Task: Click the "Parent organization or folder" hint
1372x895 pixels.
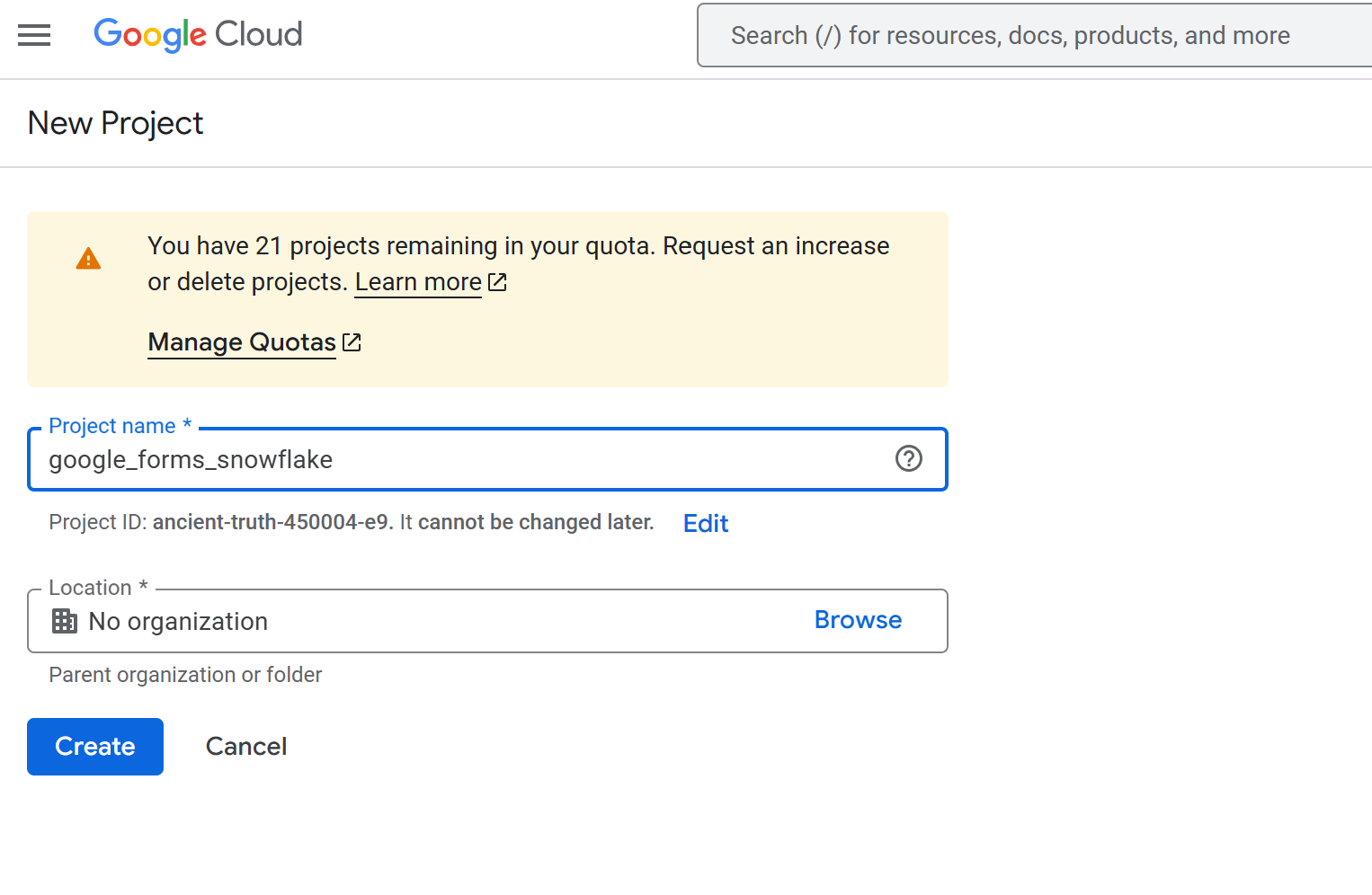Action: pos(185,675)
